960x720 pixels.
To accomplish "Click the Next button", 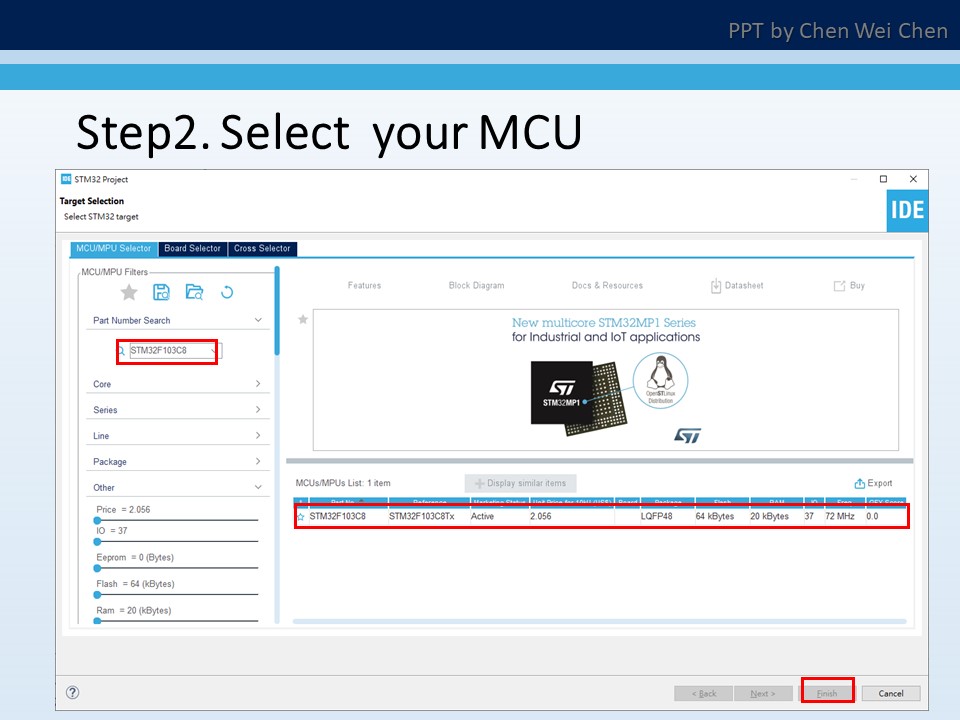I will [763, 693].
